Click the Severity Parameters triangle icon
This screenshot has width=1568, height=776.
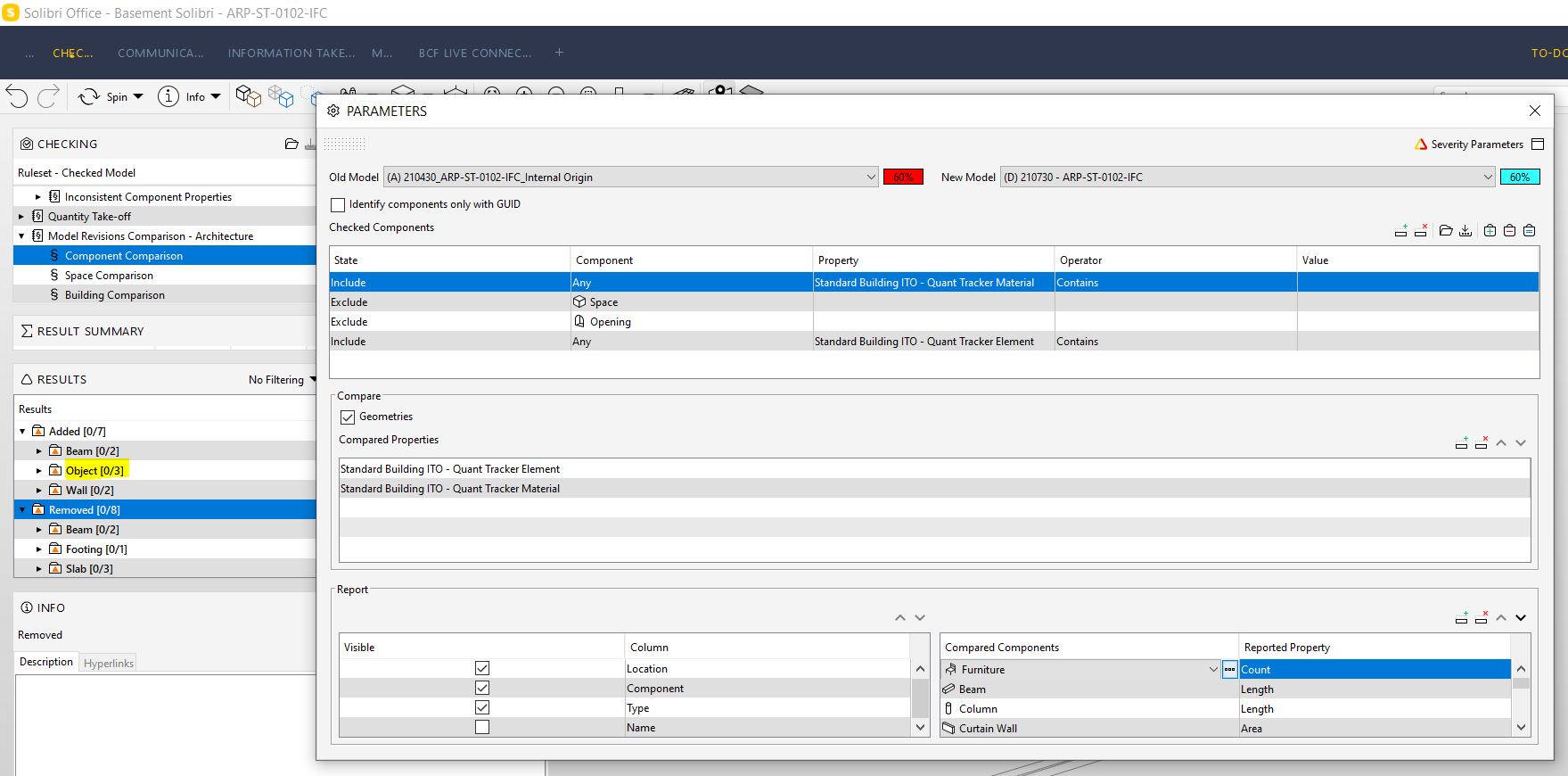tap(1421, 144)
